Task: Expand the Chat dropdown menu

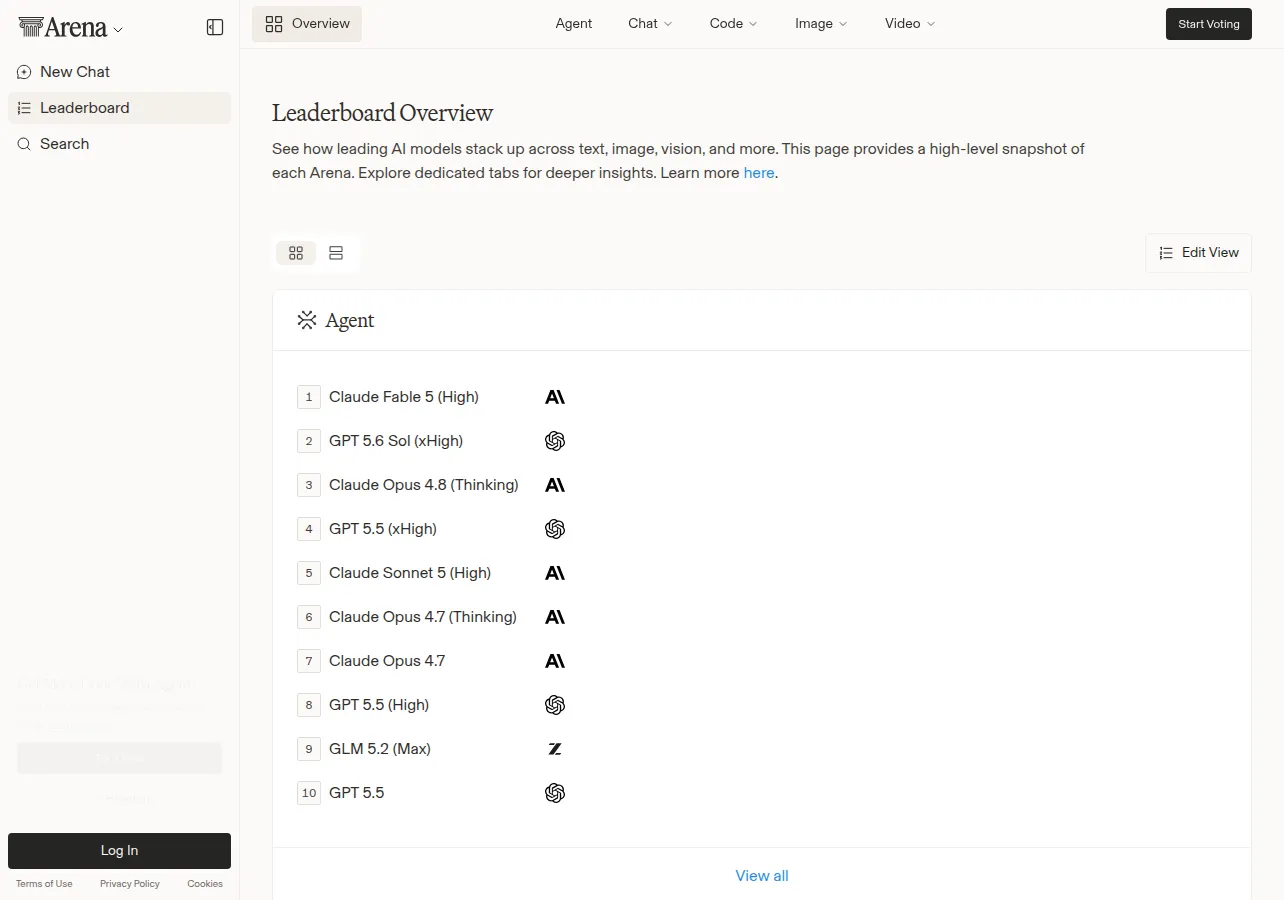Action: (650, 24)
